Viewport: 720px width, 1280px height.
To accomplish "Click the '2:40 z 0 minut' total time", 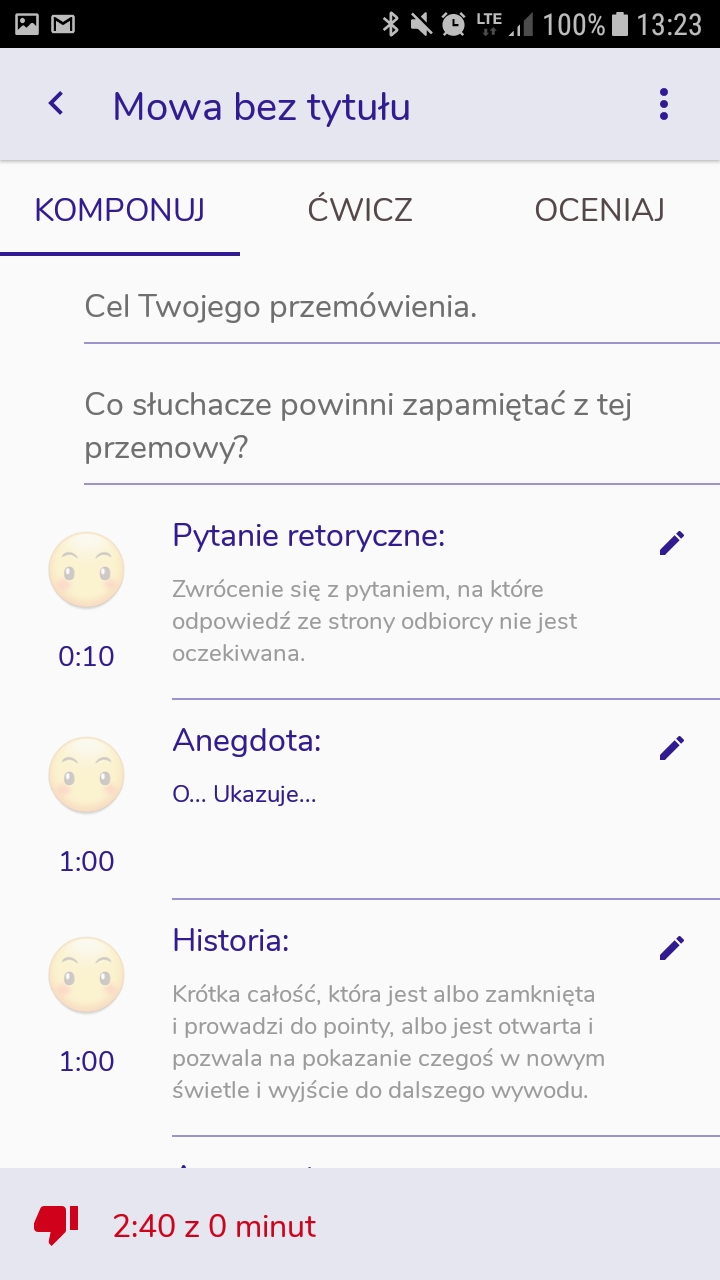I will pyautogui.click(x=214, y=1226).
